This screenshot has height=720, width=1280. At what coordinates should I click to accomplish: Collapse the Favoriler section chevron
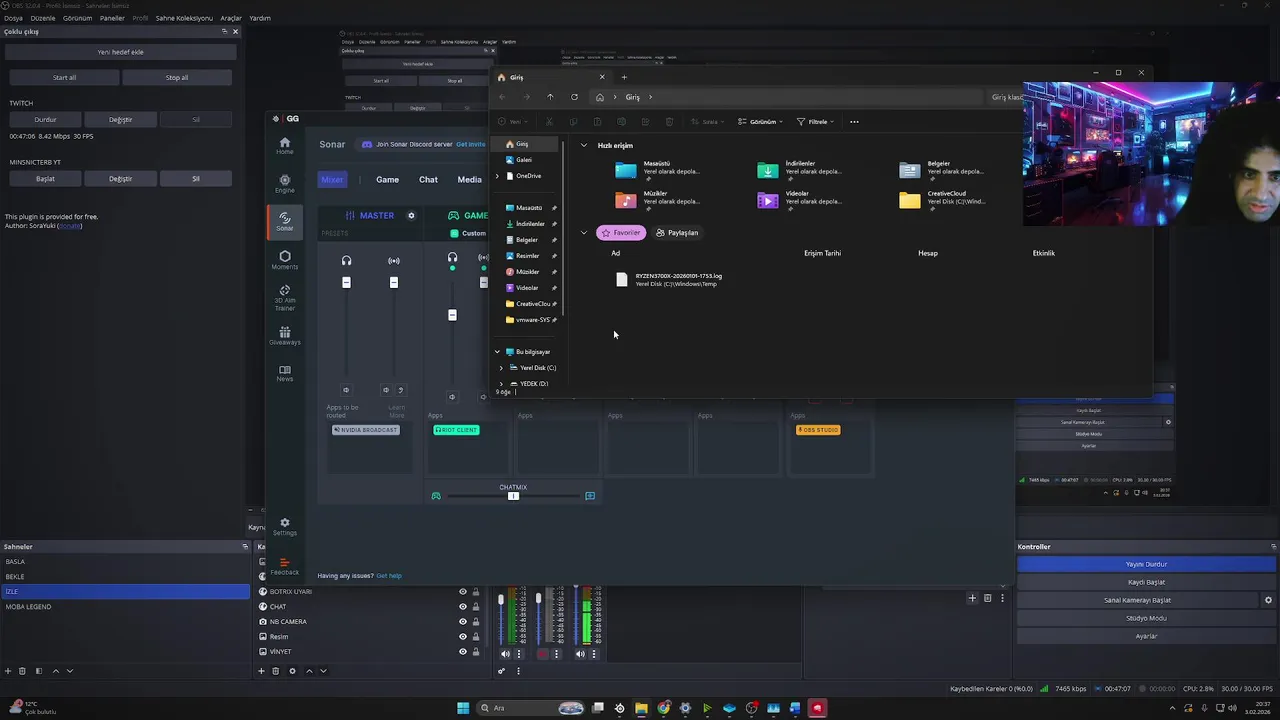tap(584, 232)
